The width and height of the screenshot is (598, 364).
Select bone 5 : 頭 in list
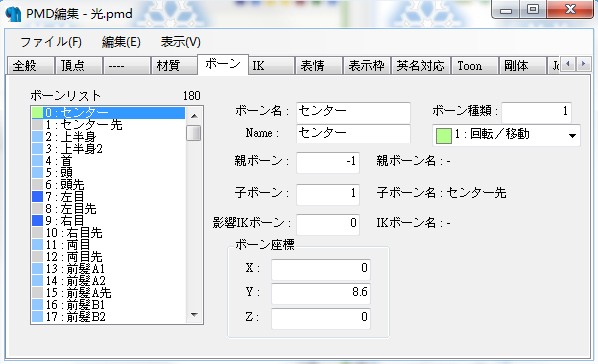tap(108, 173)
